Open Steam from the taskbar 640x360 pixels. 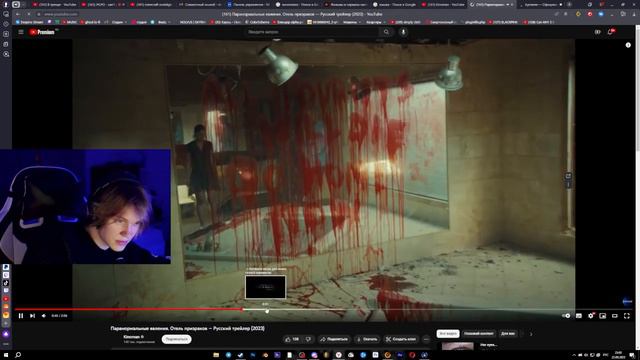240,355
